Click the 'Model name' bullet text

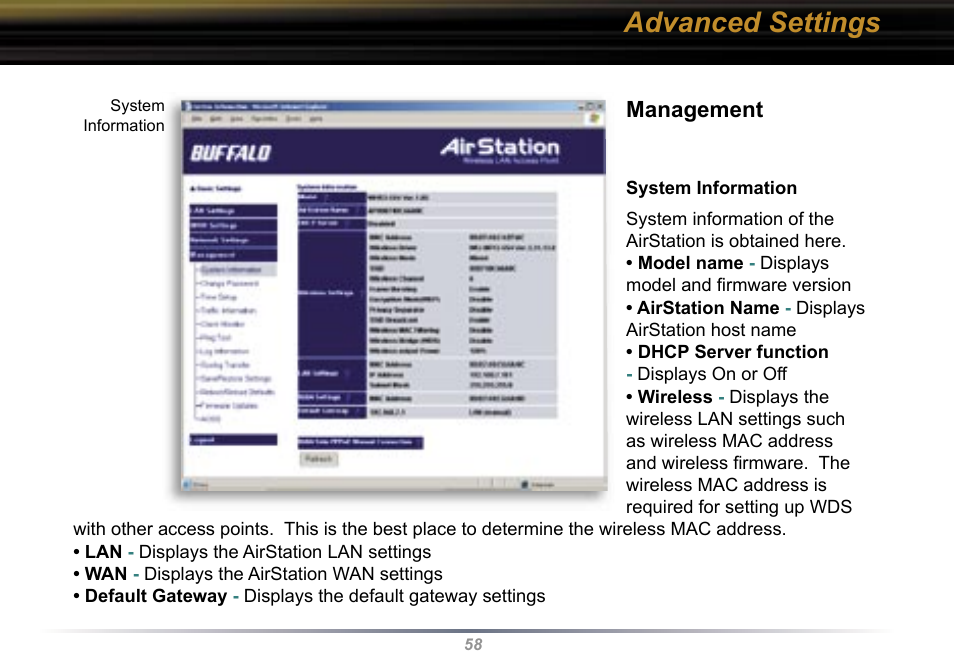(691, 263)
